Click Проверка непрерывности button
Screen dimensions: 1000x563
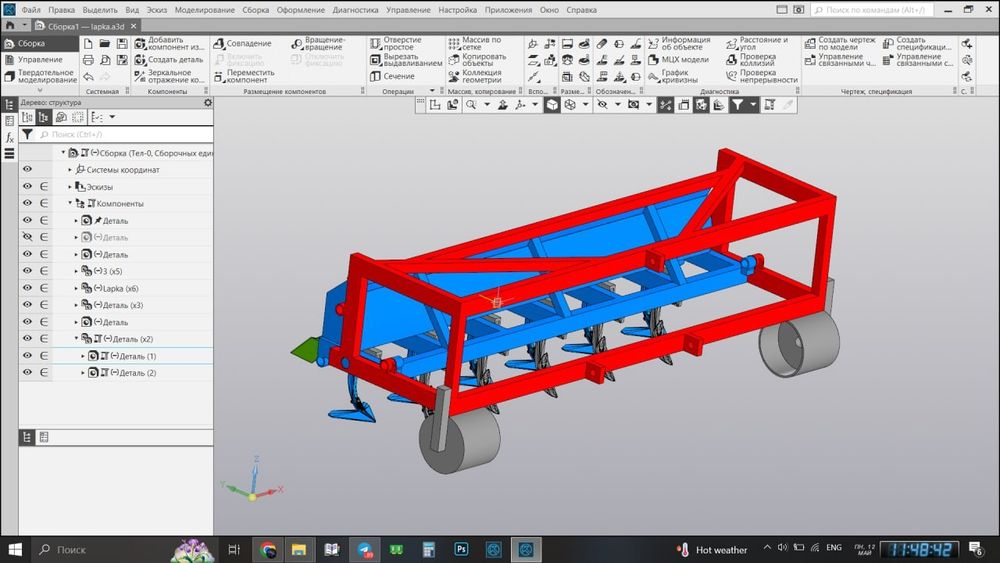(761, 77)
